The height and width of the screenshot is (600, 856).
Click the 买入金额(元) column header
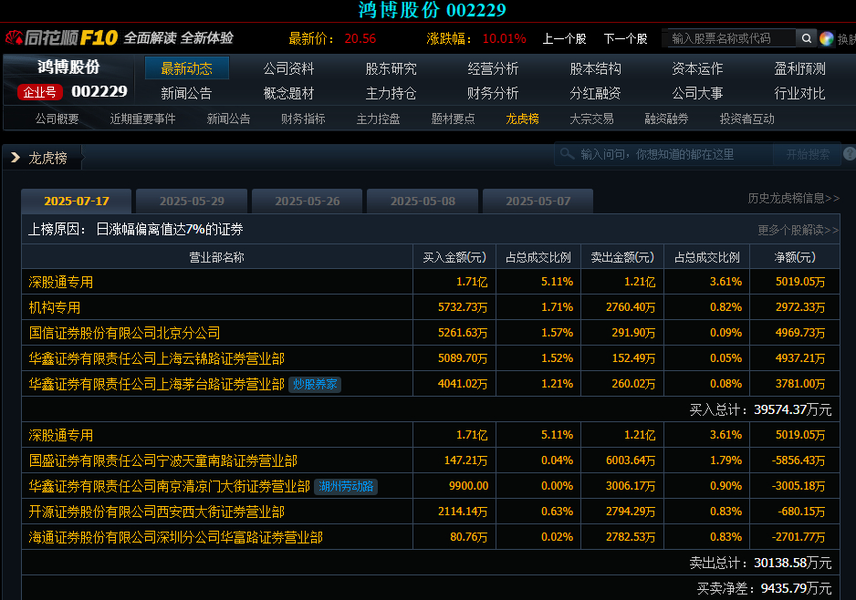pos(454,257)
